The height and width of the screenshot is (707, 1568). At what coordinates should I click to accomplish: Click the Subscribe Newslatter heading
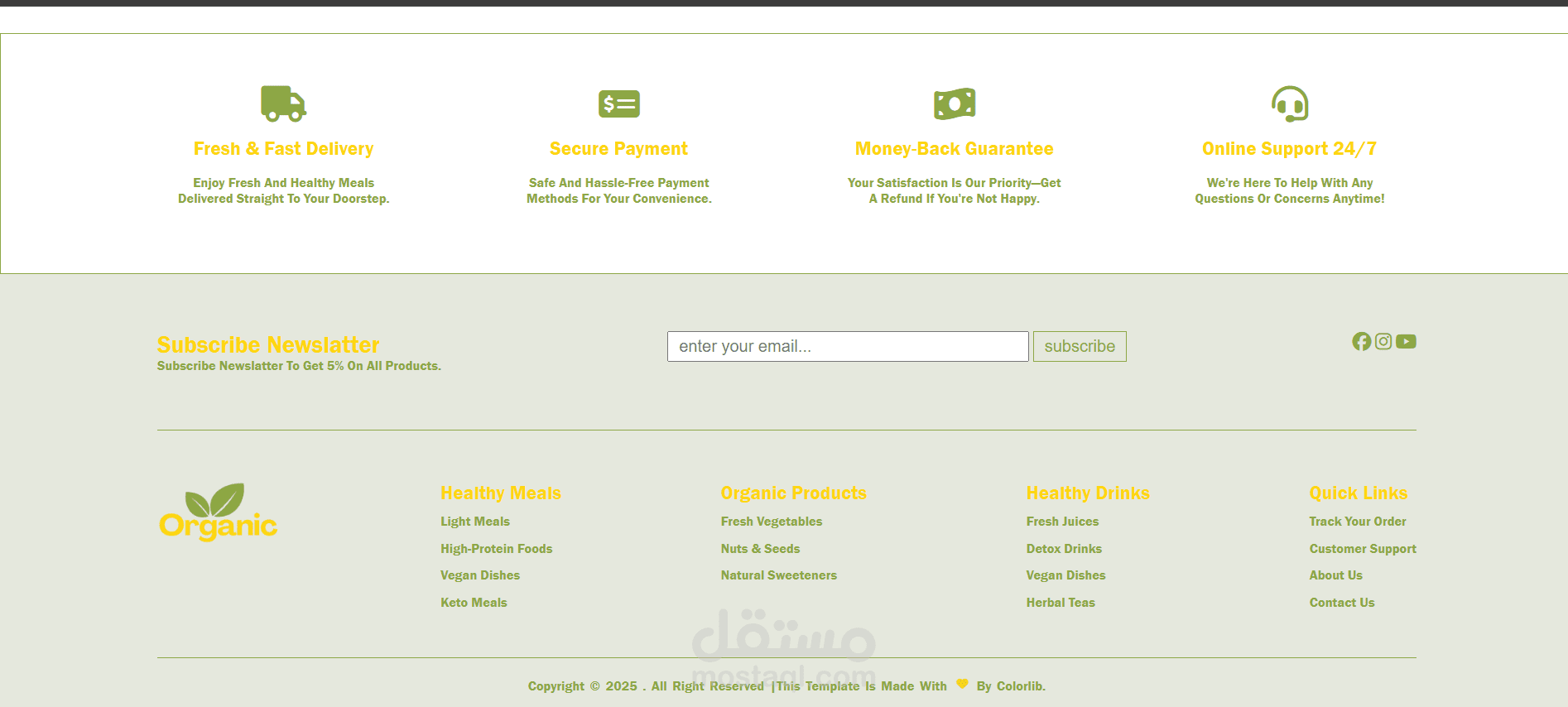point(268,344)
